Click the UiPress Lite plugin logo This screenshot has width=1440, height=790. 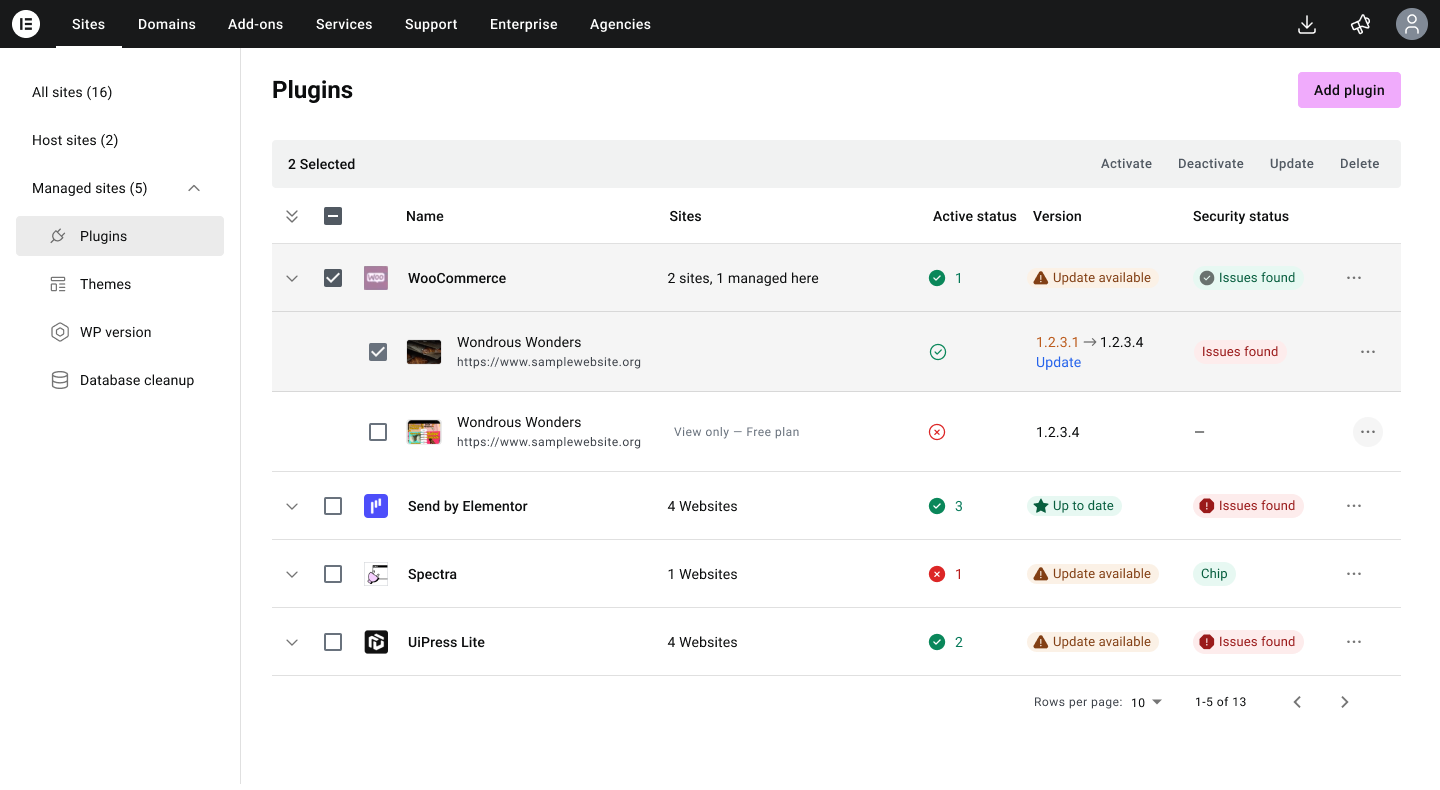click(376, 642)
